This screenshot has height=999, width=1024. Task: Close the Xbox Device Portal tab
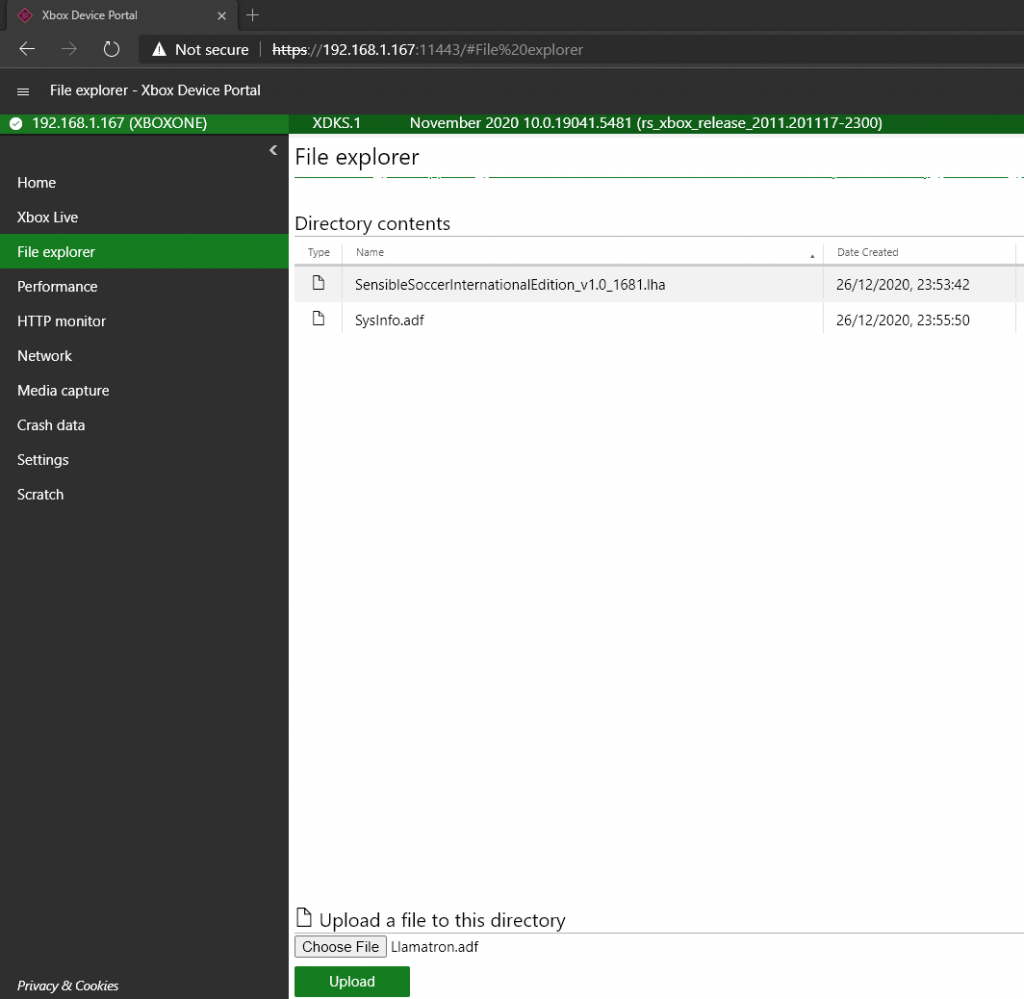pyautogui.click(x=221, y=16)
